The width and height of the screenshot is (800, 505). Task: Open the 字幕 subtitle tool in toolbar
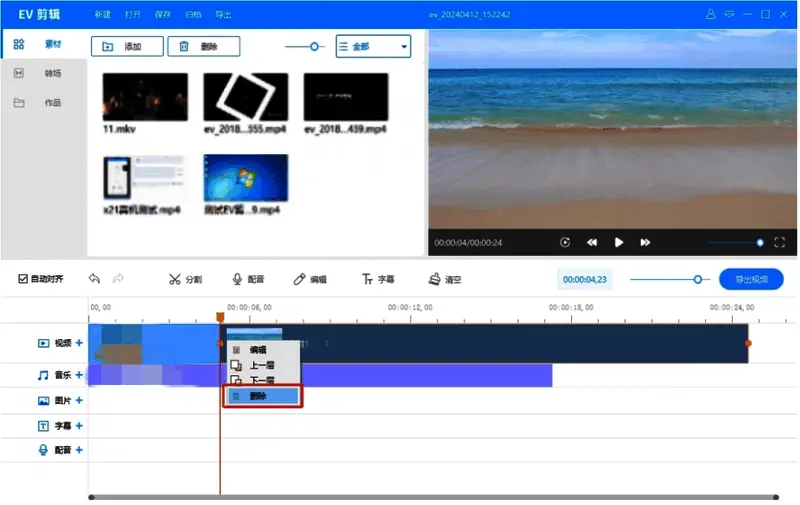[x=378, y=280]
